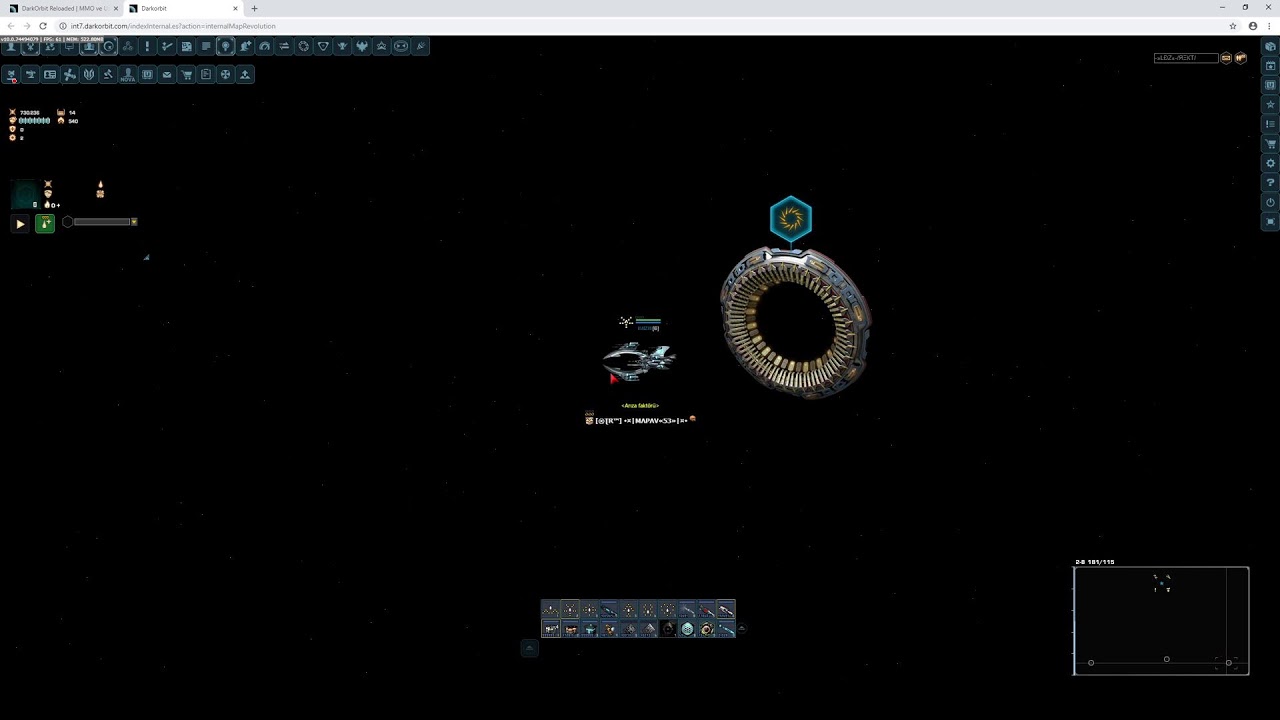Open the browser three-dot menu
Screen dimensions: 1280x720
pyautogui.click(x=1269, y=26)
